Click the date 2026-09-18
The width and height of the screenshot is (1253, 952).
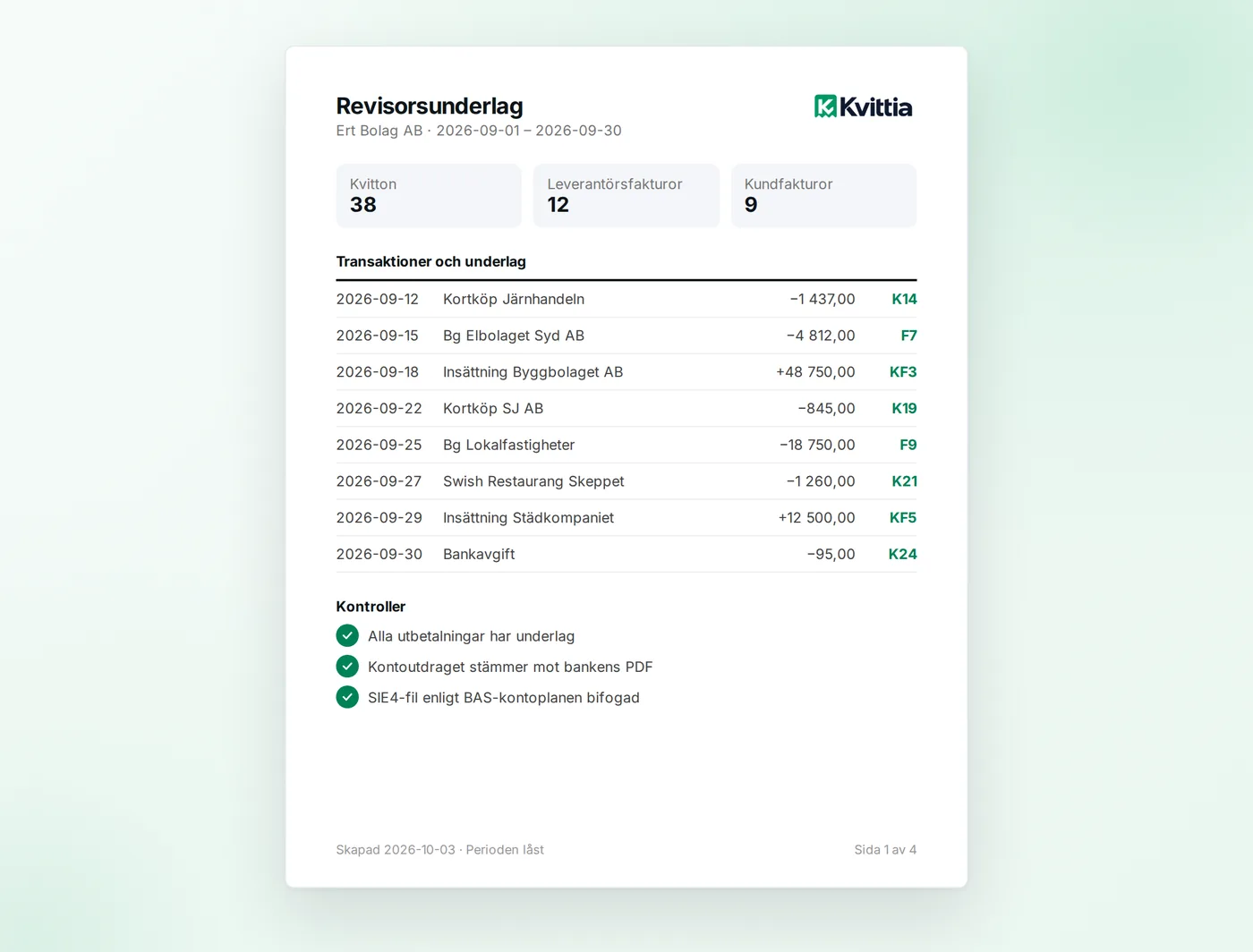(377, 371)
